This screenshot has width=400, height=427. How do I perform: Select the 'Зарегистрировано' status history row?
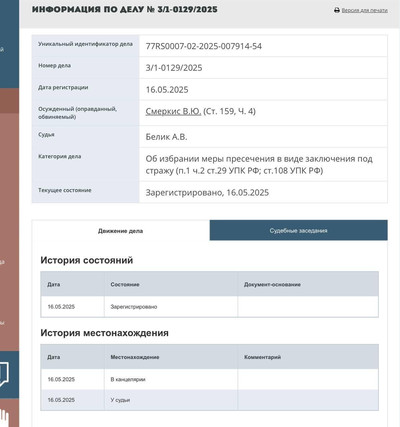tap(210, 307)
